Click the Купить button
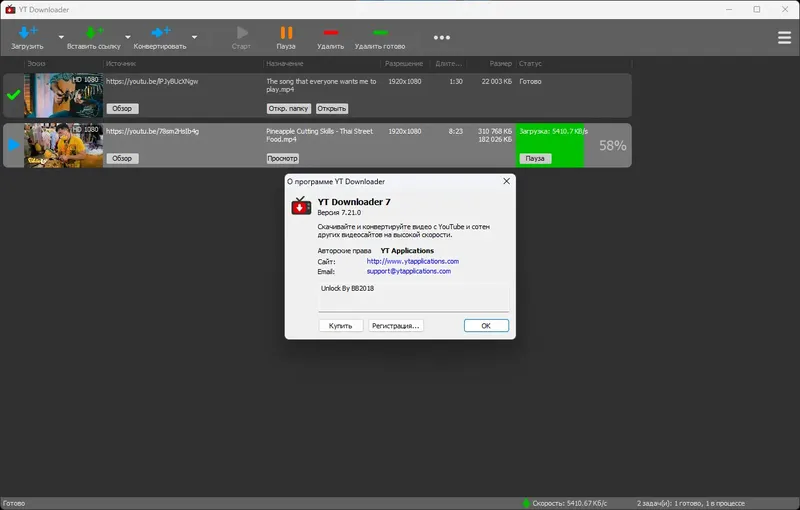The height and width of the screenshot is (510, 800). pyautogui.click(x=341, y=326)
